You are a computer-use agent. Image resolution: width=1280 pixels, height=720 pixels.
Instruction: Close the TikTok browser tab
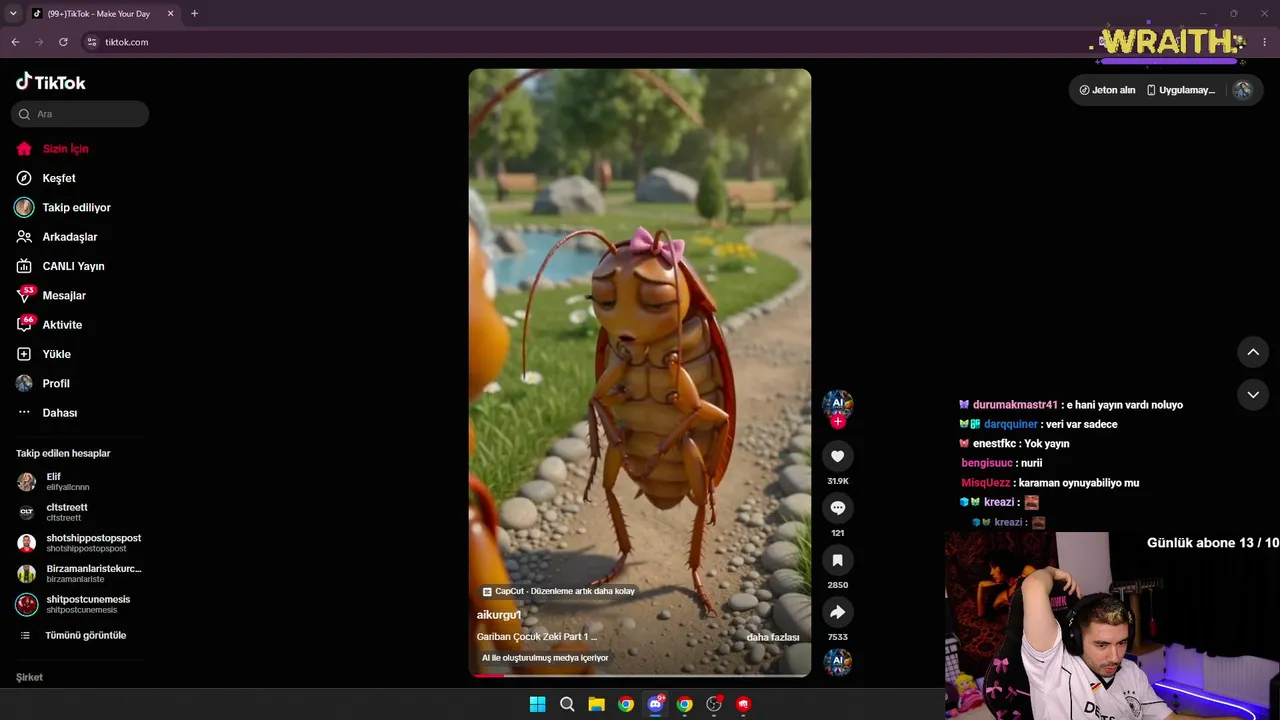170,14
